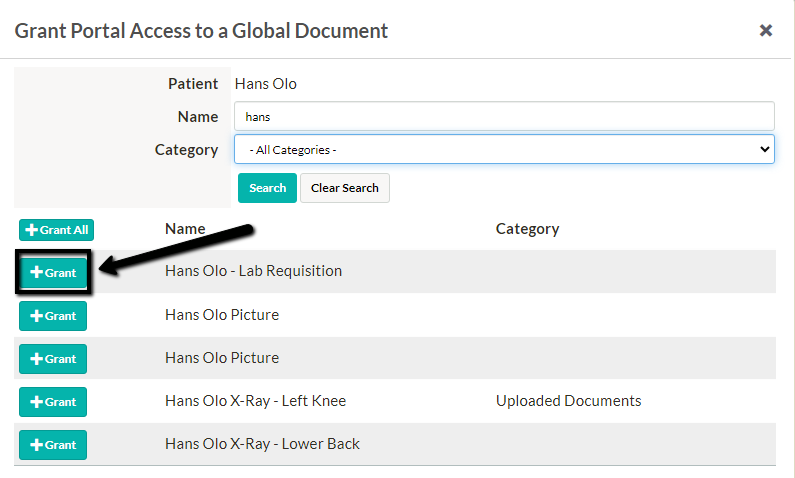Grant access to the Lab Requisition document
The height and width of the screenshot is (478, 795).
[53, 272]
